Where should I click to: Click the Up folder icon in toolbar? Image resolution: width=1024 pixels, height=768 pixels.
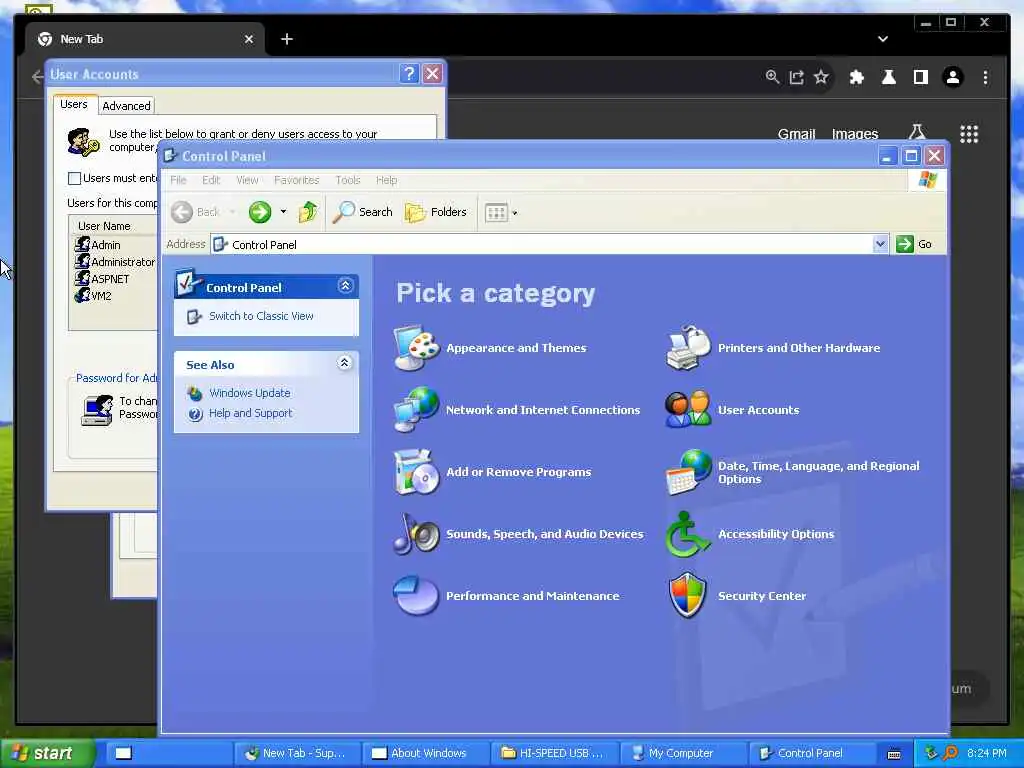click(308, 212)
